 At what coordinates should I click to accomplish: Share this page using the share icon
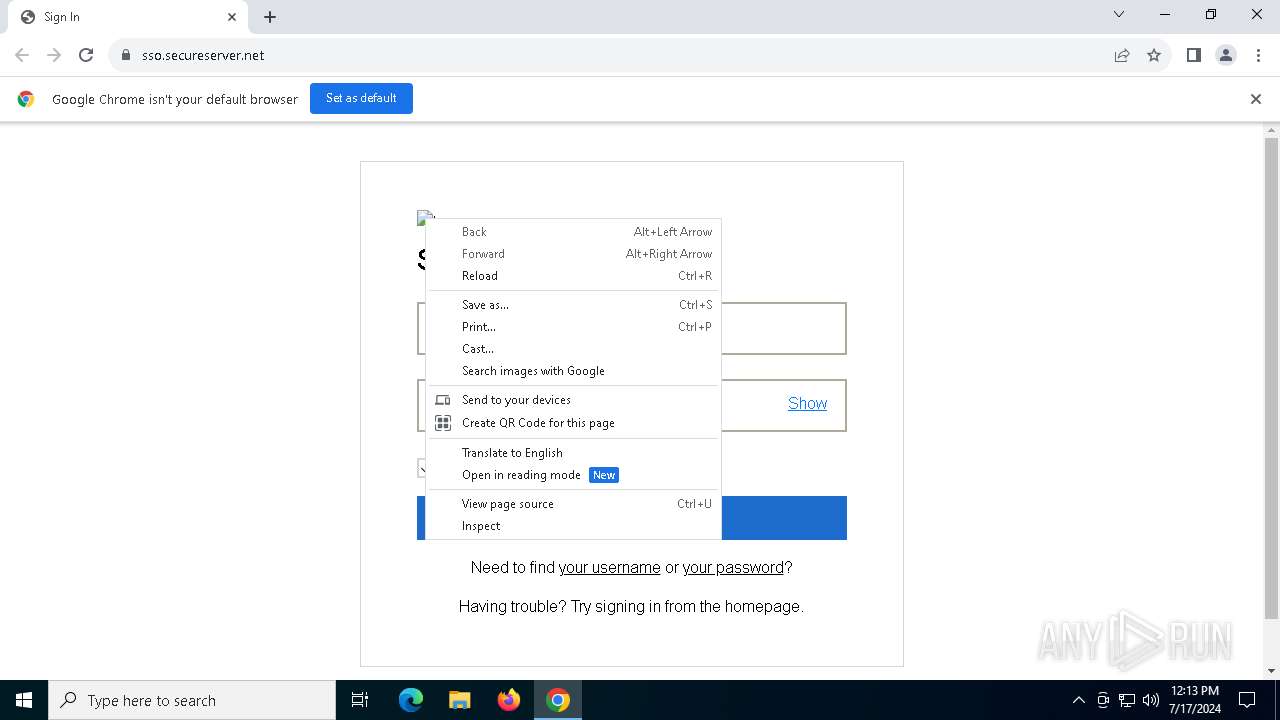[1122, 55]
